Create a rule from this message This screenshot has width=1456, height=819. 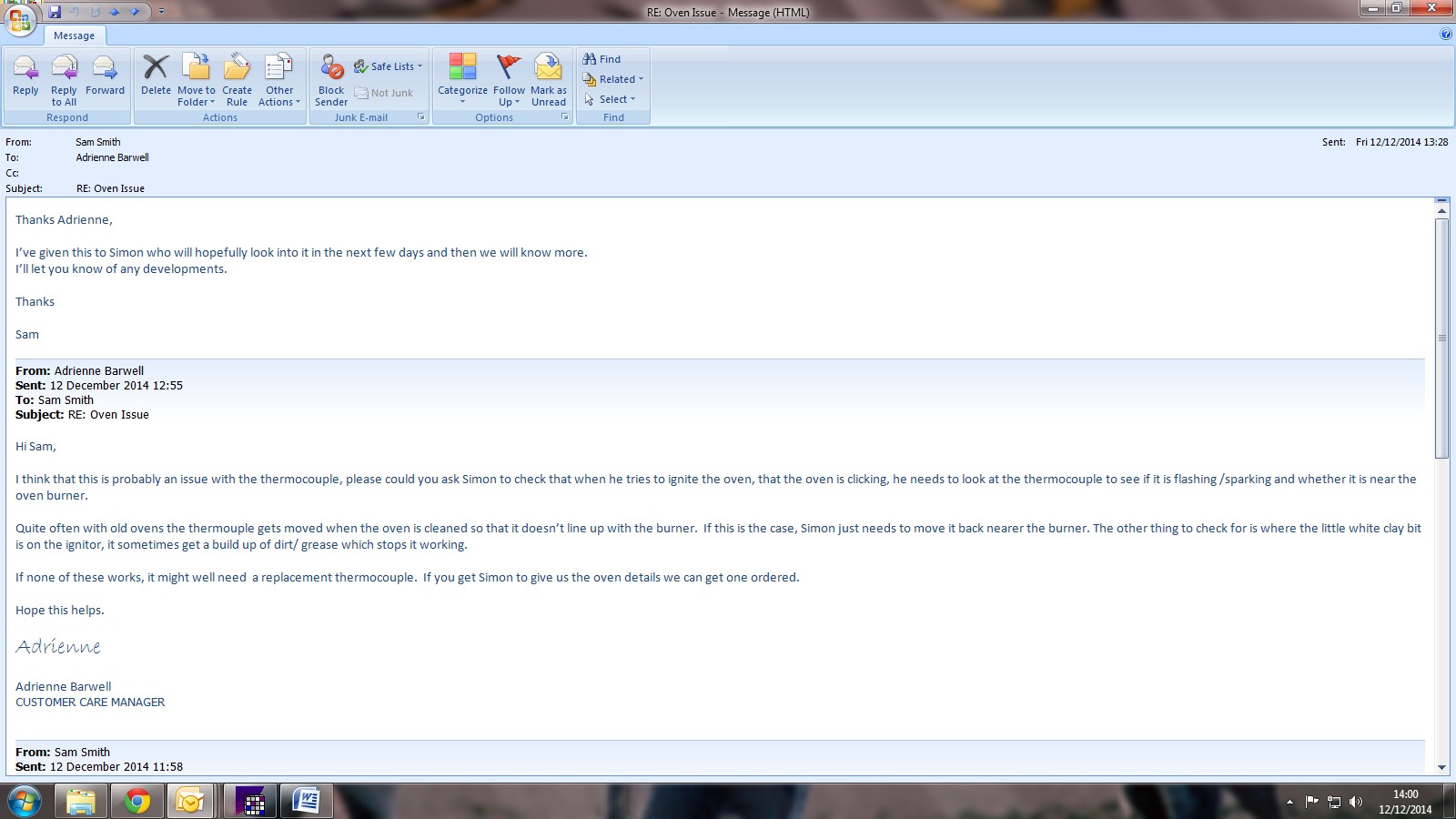tap(237, 80)
